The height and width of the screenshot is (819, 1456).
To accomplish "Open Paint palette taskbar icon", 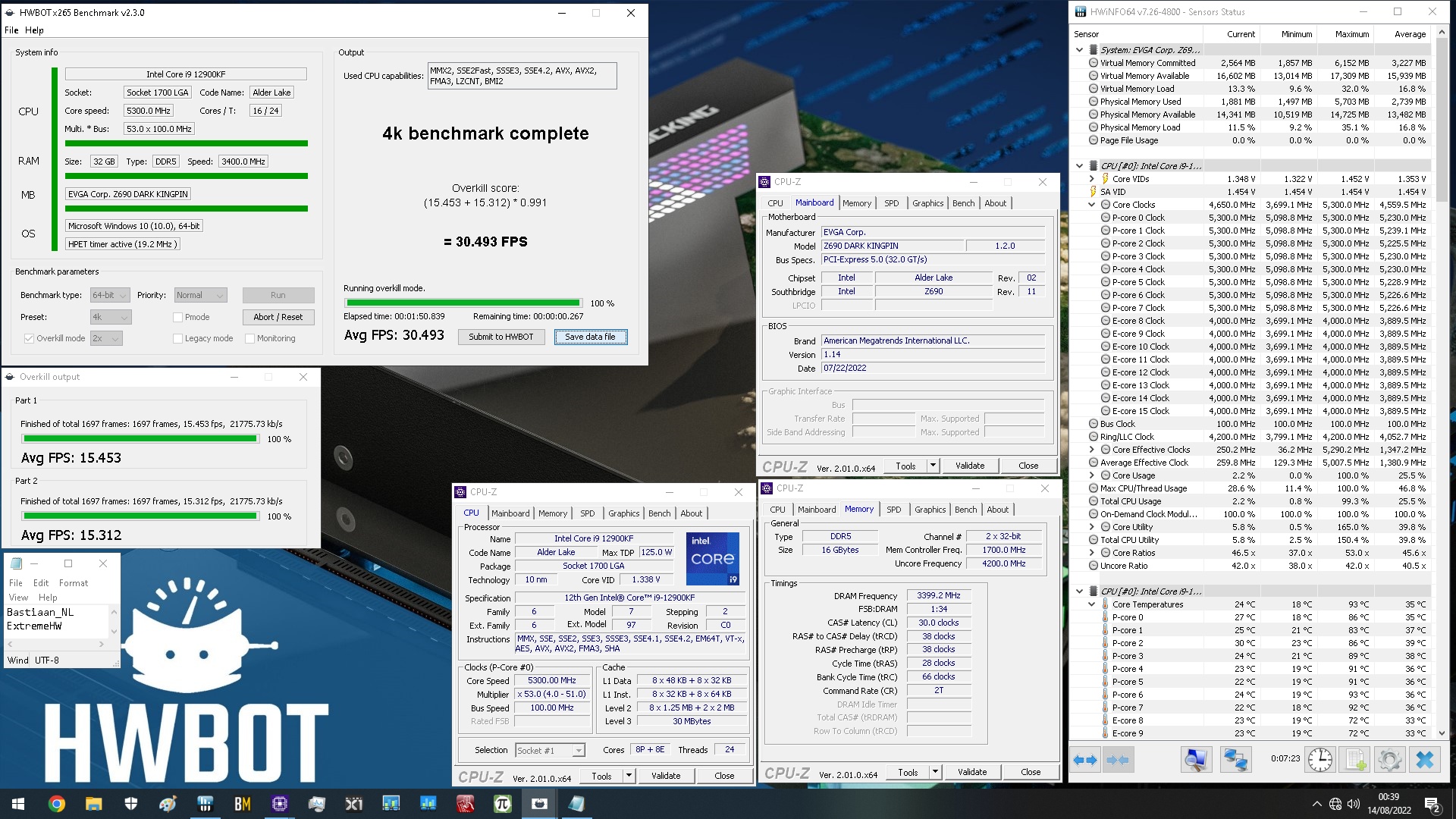I will tap(168, 804).
